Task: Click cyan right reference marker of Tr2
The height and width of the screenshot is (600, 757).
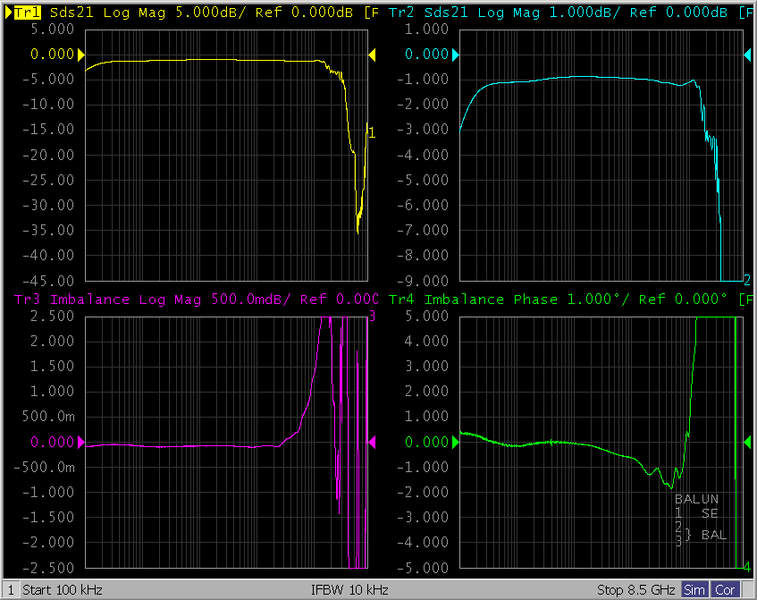Action: click(x=747, y=55)
